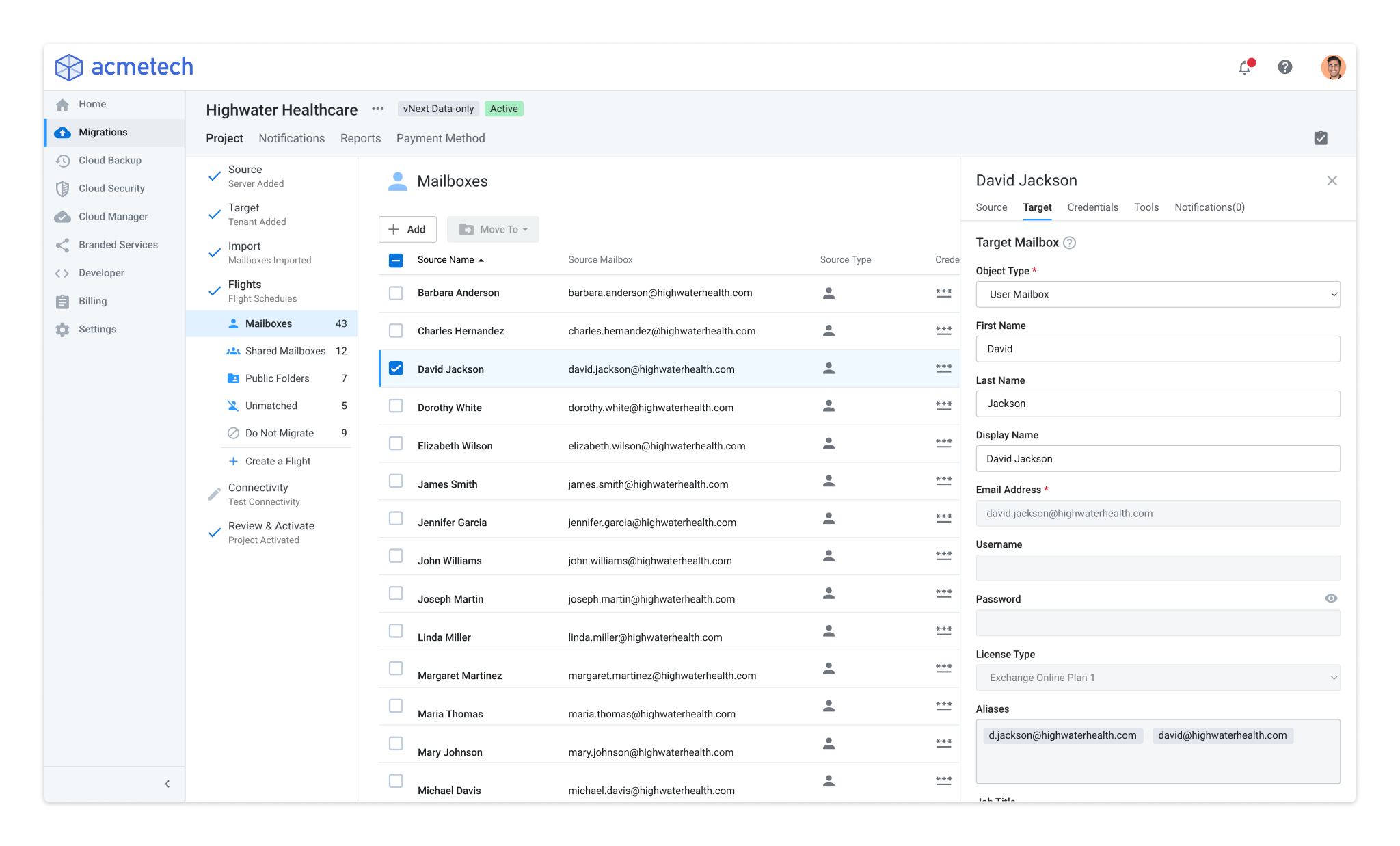Viewport: 1400px width, 846px height.
Task: Click the help question mark icon
Action: 1284,67
